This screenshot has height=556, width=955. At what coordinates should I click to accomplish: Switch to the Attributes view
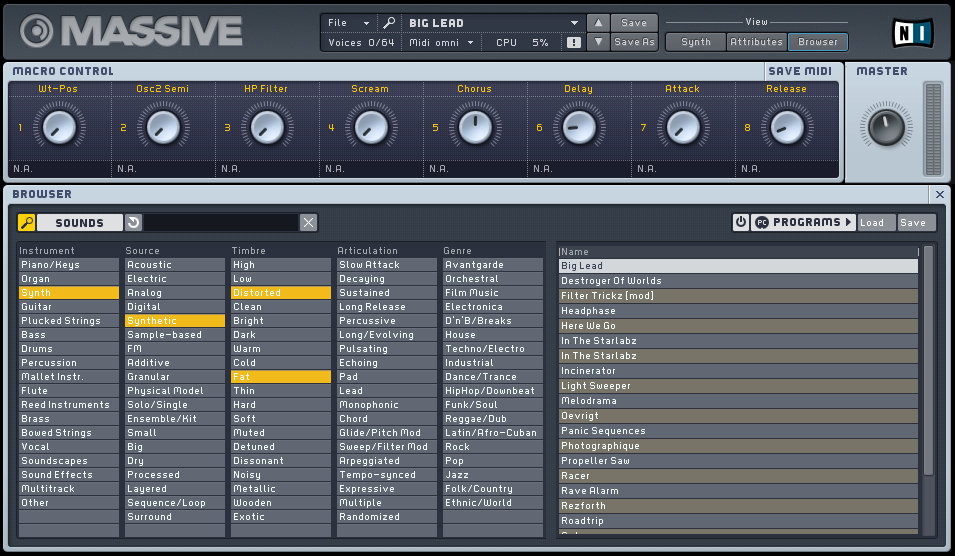point(756,42)
